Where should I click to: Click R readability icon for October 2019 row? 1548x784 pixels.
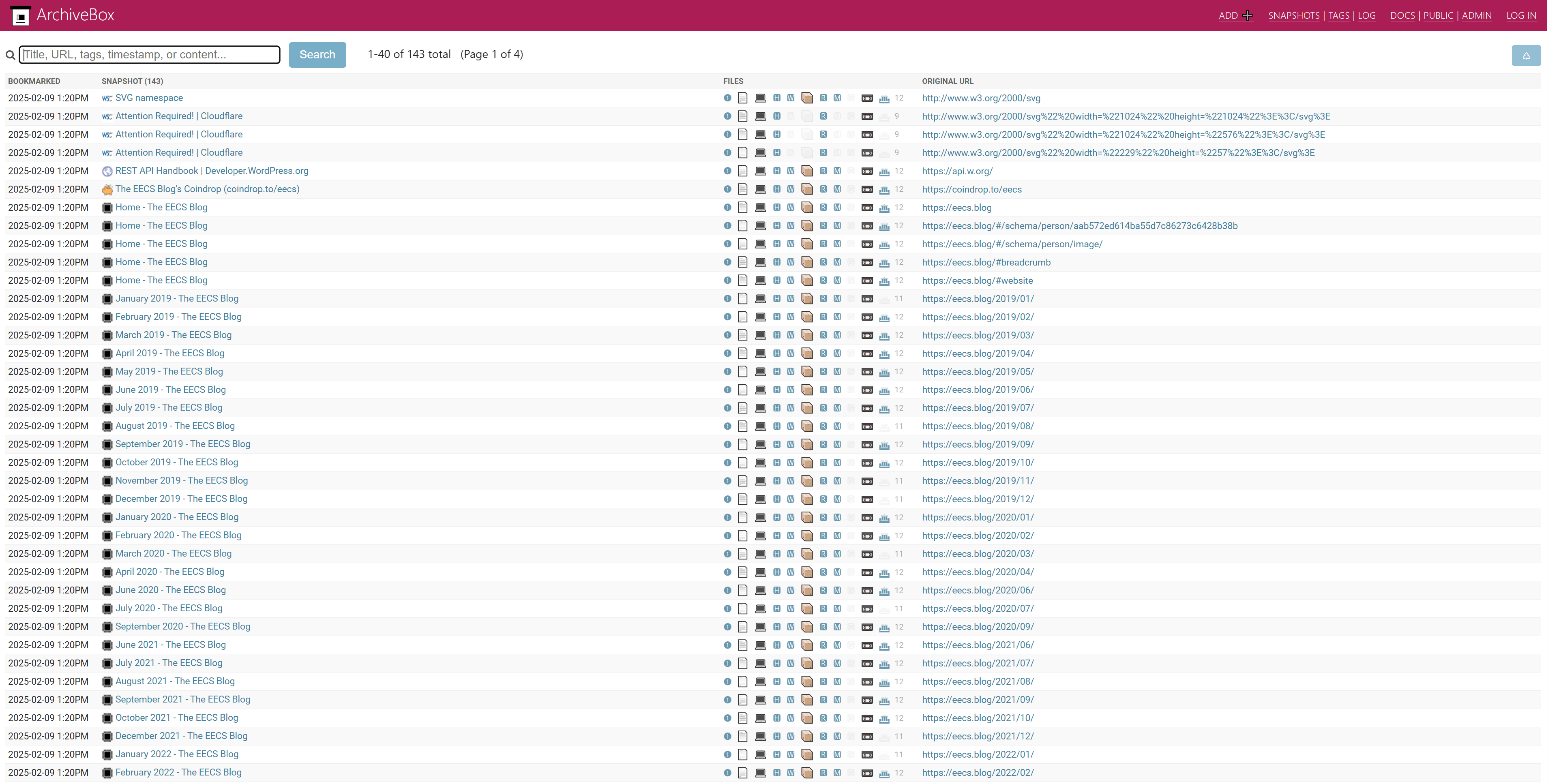[823, 463]
